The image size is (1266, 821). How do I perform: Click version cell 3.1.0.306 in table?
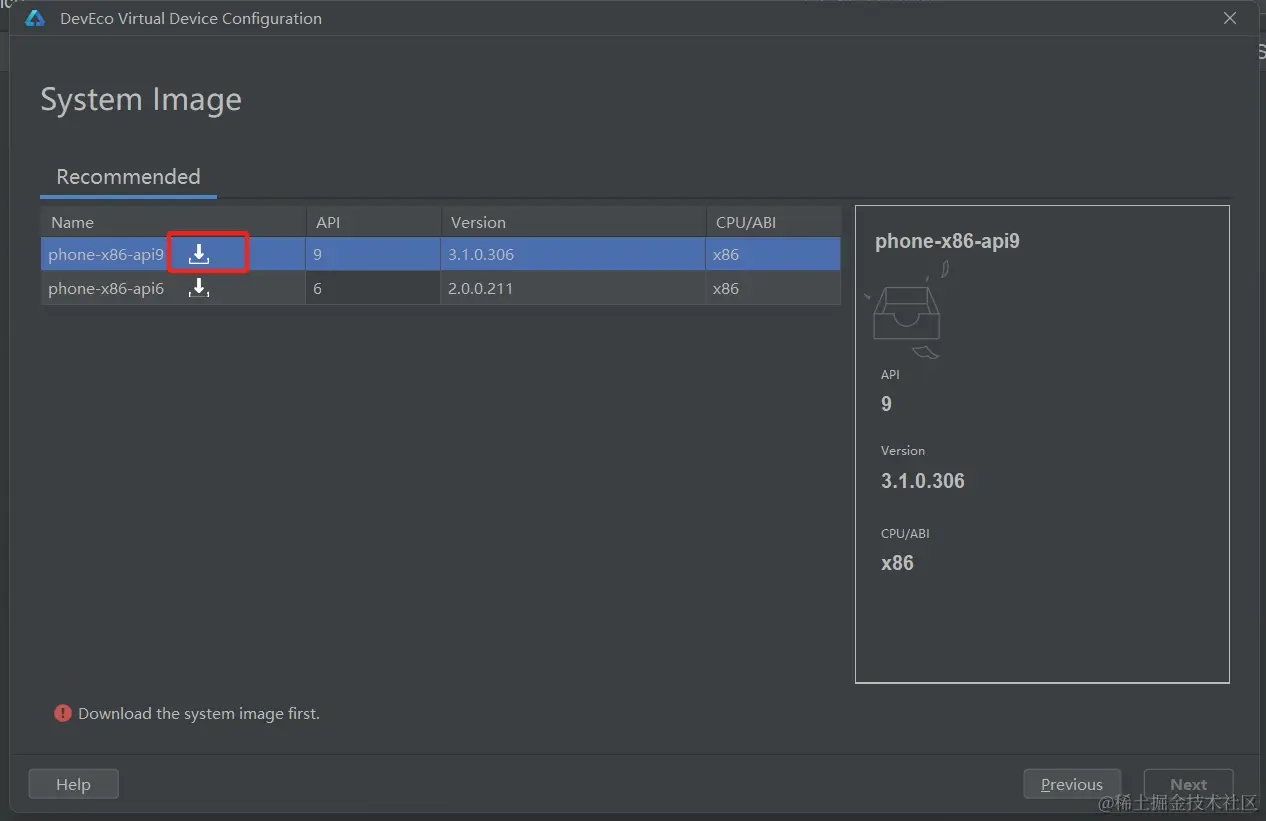pyautogui.click(x=573, y=254)
